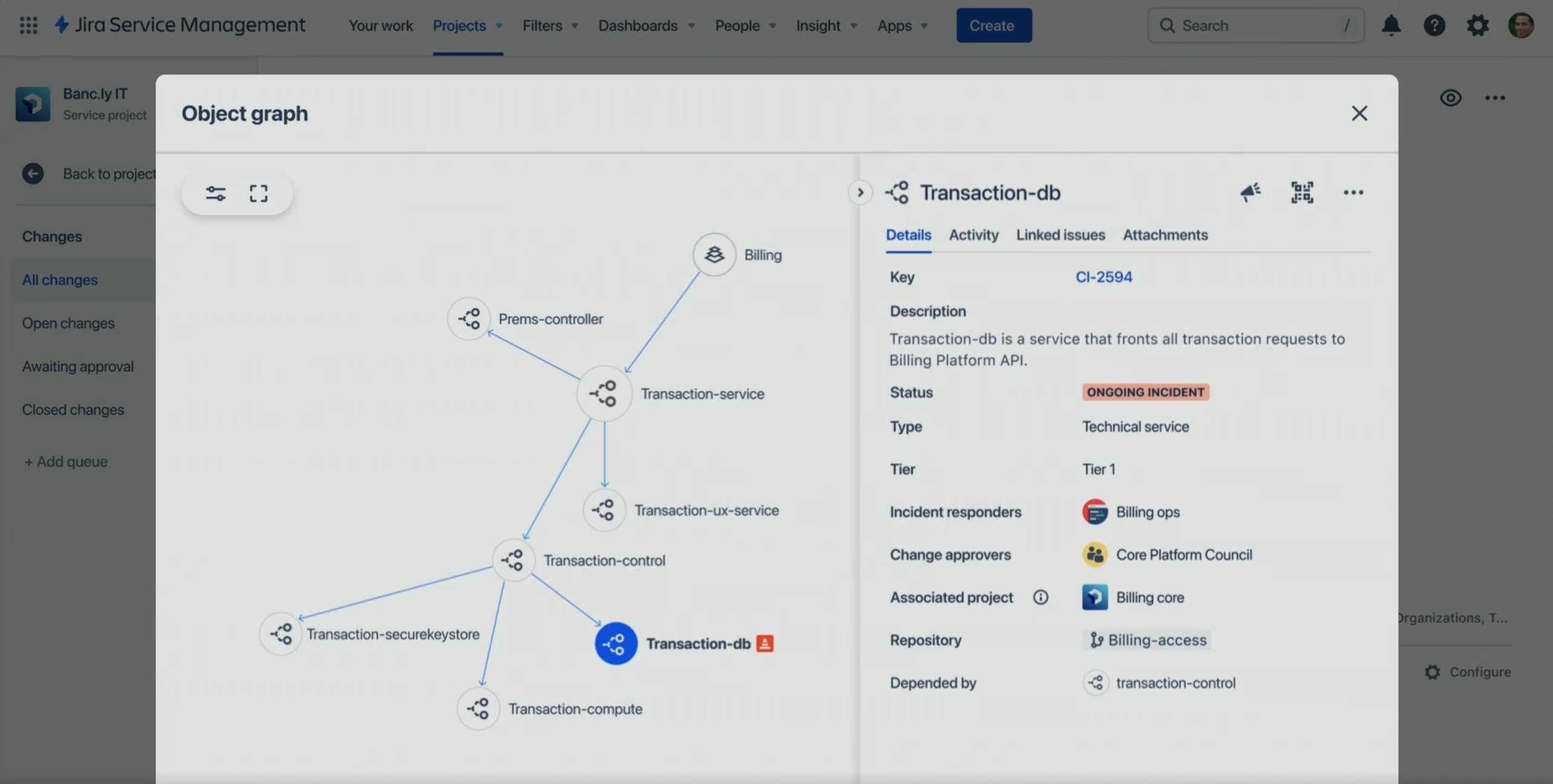The width and height of the screenshot is (1553, 784).
Task: Click the Prems-controller node icon
Action: point(467,318)
